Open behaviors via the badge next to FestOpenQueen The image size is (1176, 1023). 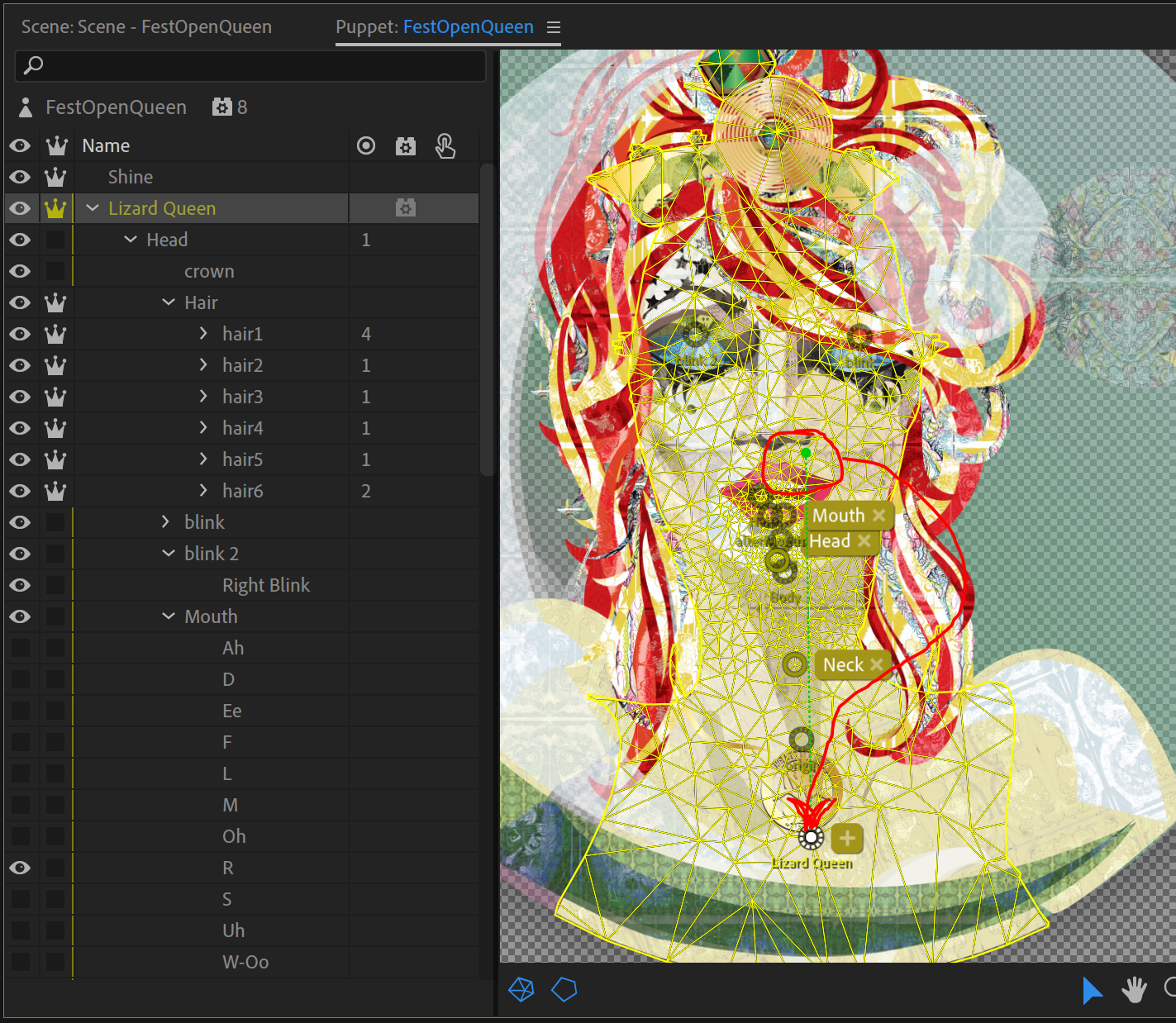[x=222, y=107]
